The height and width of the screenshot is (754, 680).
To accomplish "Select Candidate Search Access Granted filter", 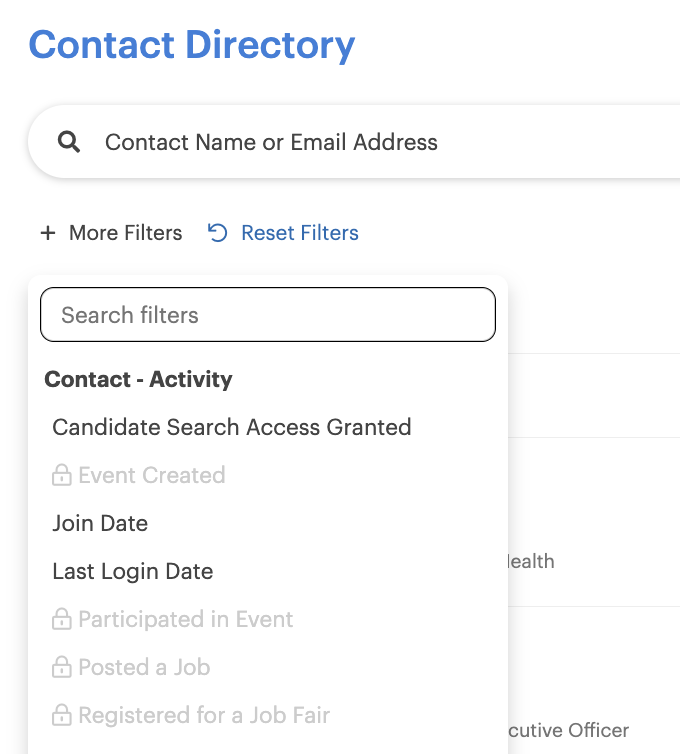I will coord(232,427).
